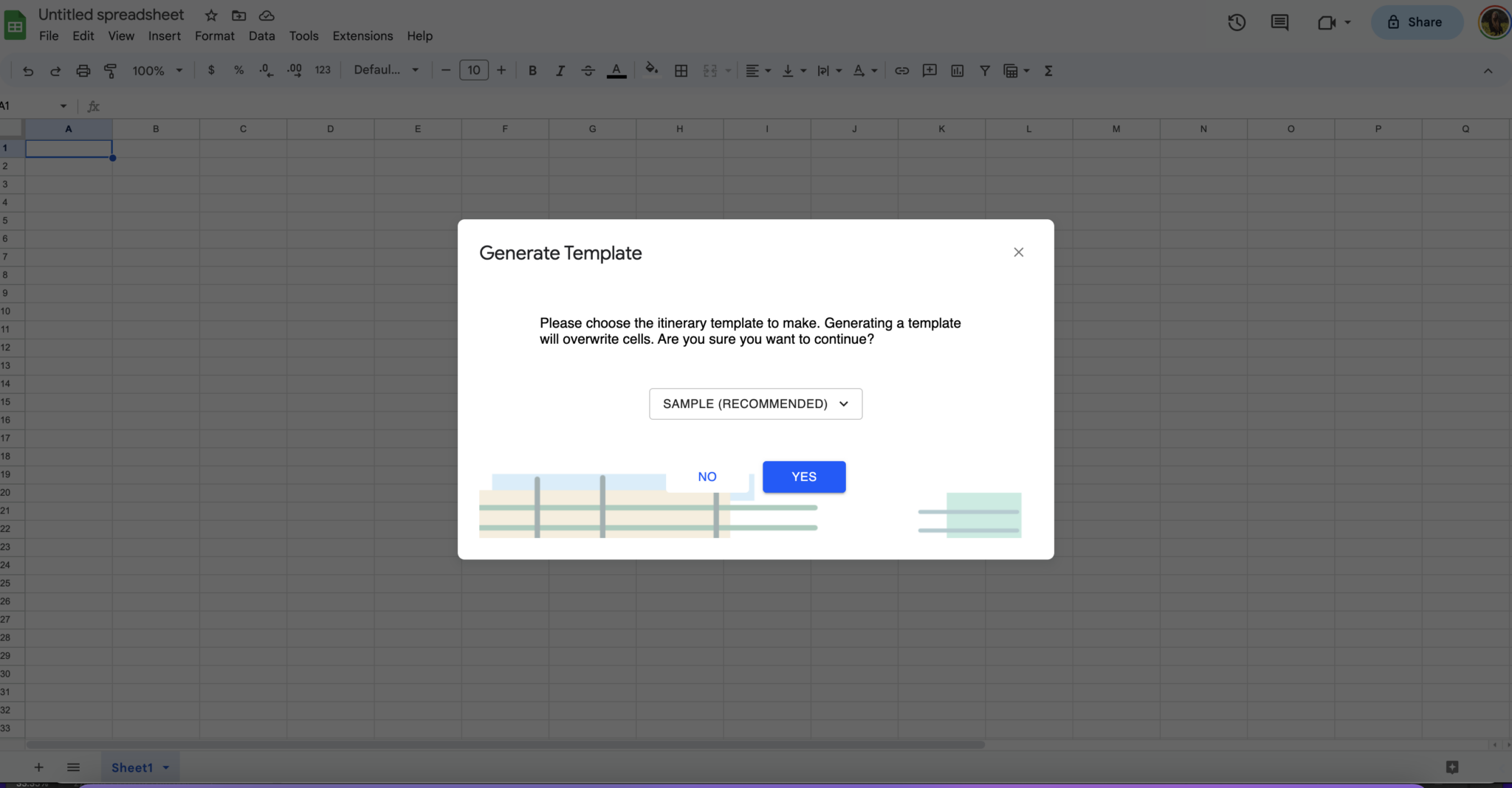Open the comments history icon

coord(1279,22)
